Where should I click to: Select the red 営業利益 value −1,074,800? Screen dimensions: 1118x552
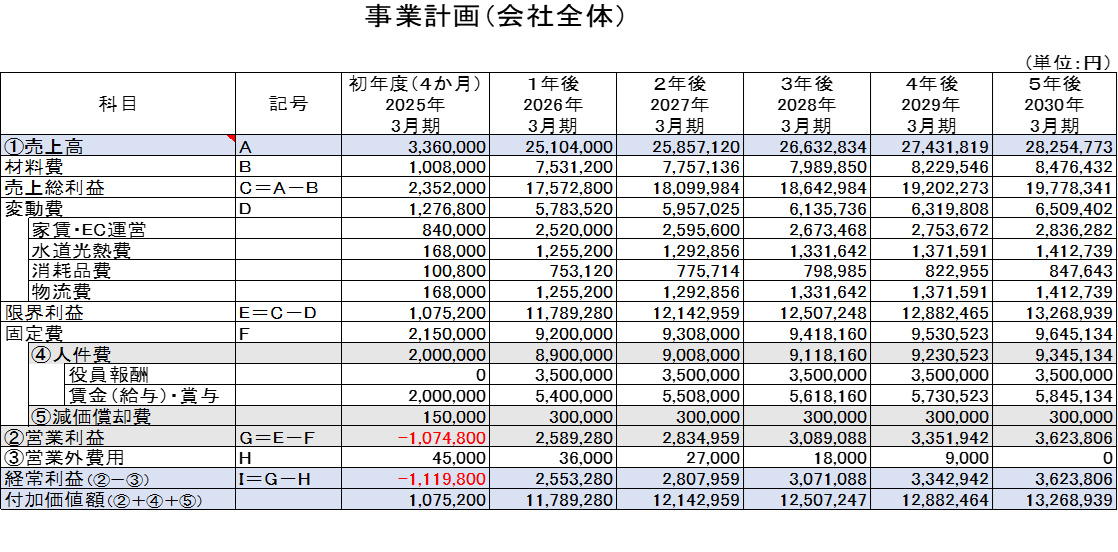[x=441, y=438]
